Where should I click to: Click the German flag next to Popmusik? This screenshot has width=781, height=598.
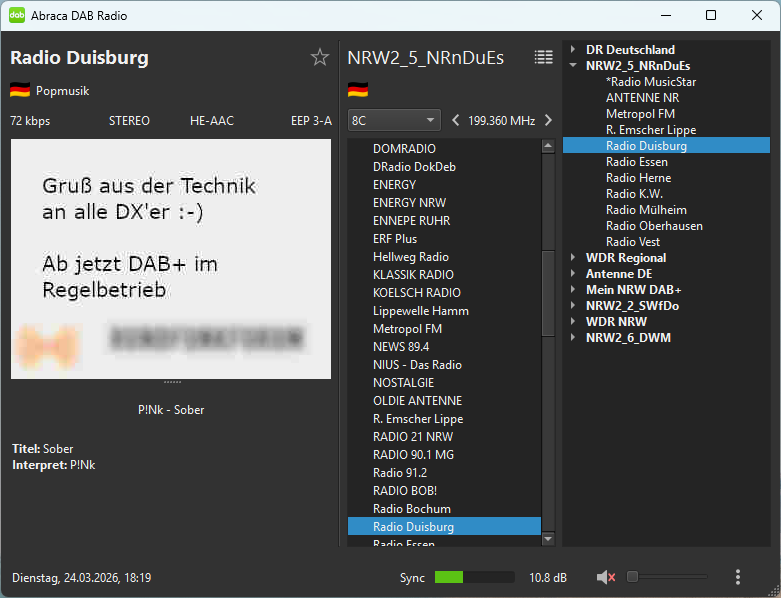pos(20,90)
